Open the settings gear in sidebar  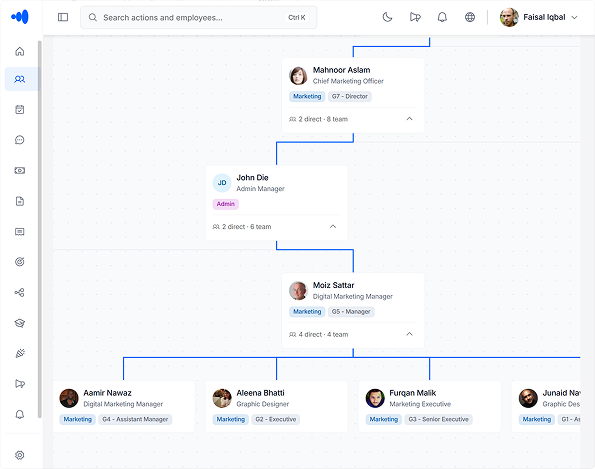click(20, 455)
